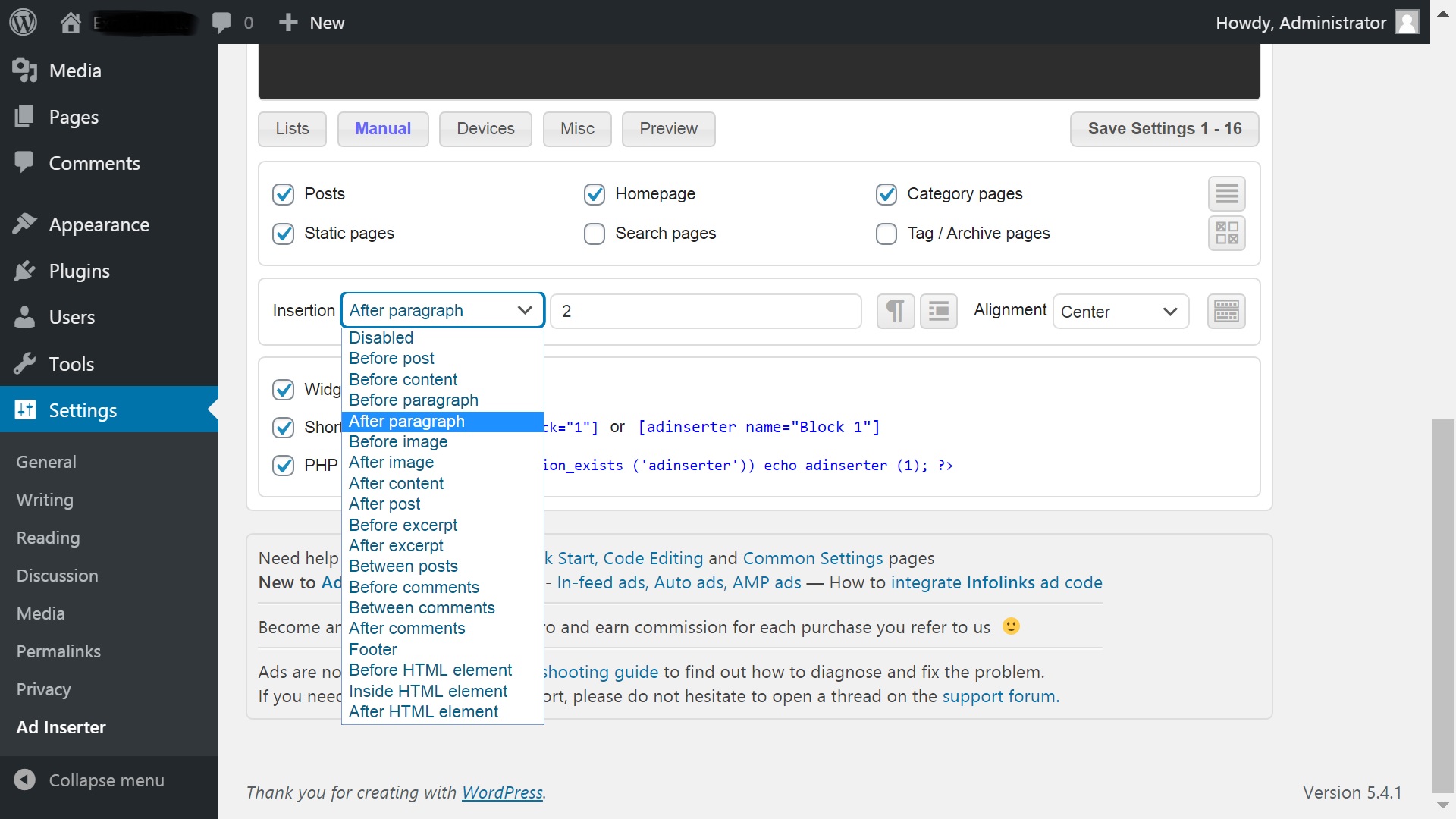Uncheck the Posts checkbox
1456x819 pixels.
tap(284, 194)
